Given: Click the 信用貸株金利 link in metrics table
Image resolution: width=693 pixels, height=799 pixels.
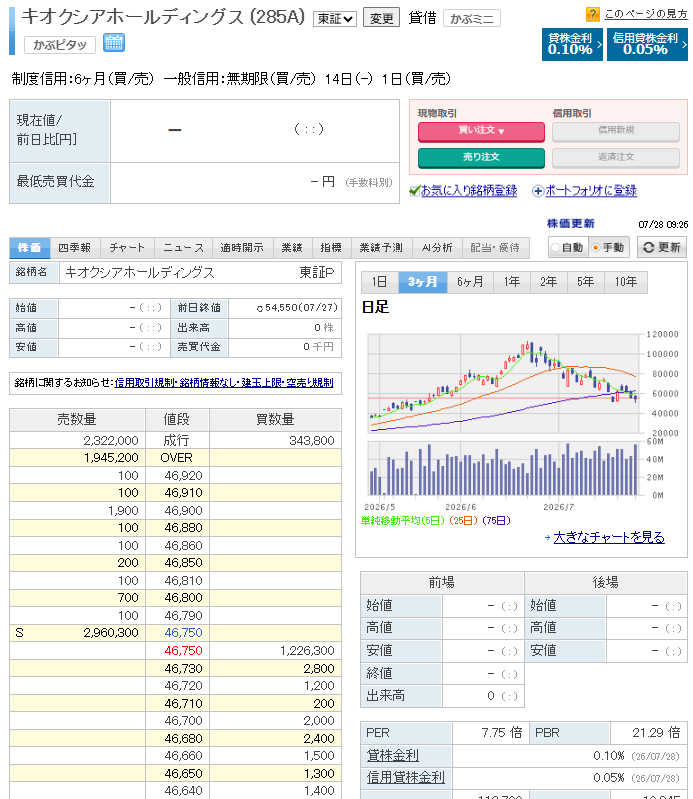Looking at the screenshot, I should click(x=406, y=778).
